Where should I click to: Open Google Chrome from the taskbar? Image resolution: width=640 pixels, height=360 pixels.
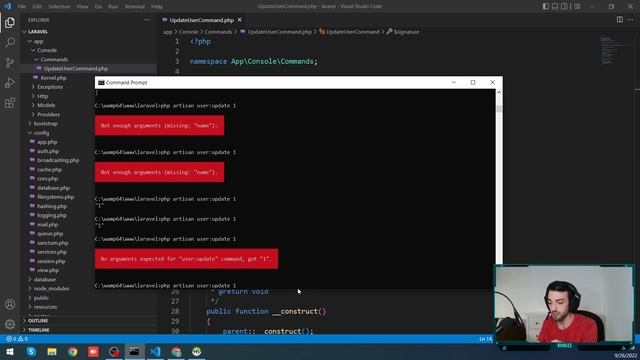click(73, 351)
